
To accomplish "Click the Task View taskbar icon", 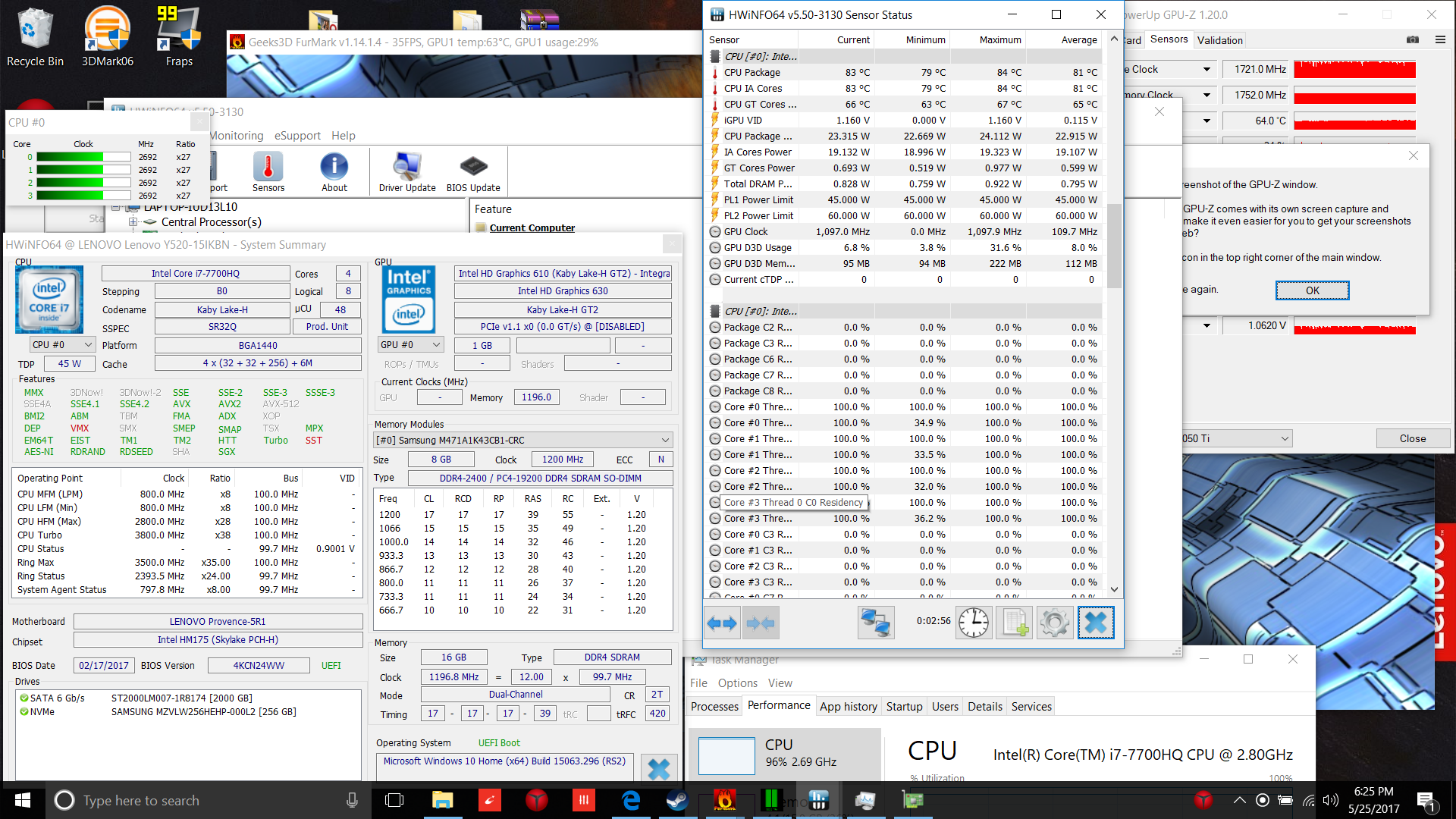I will click(394, 800).
